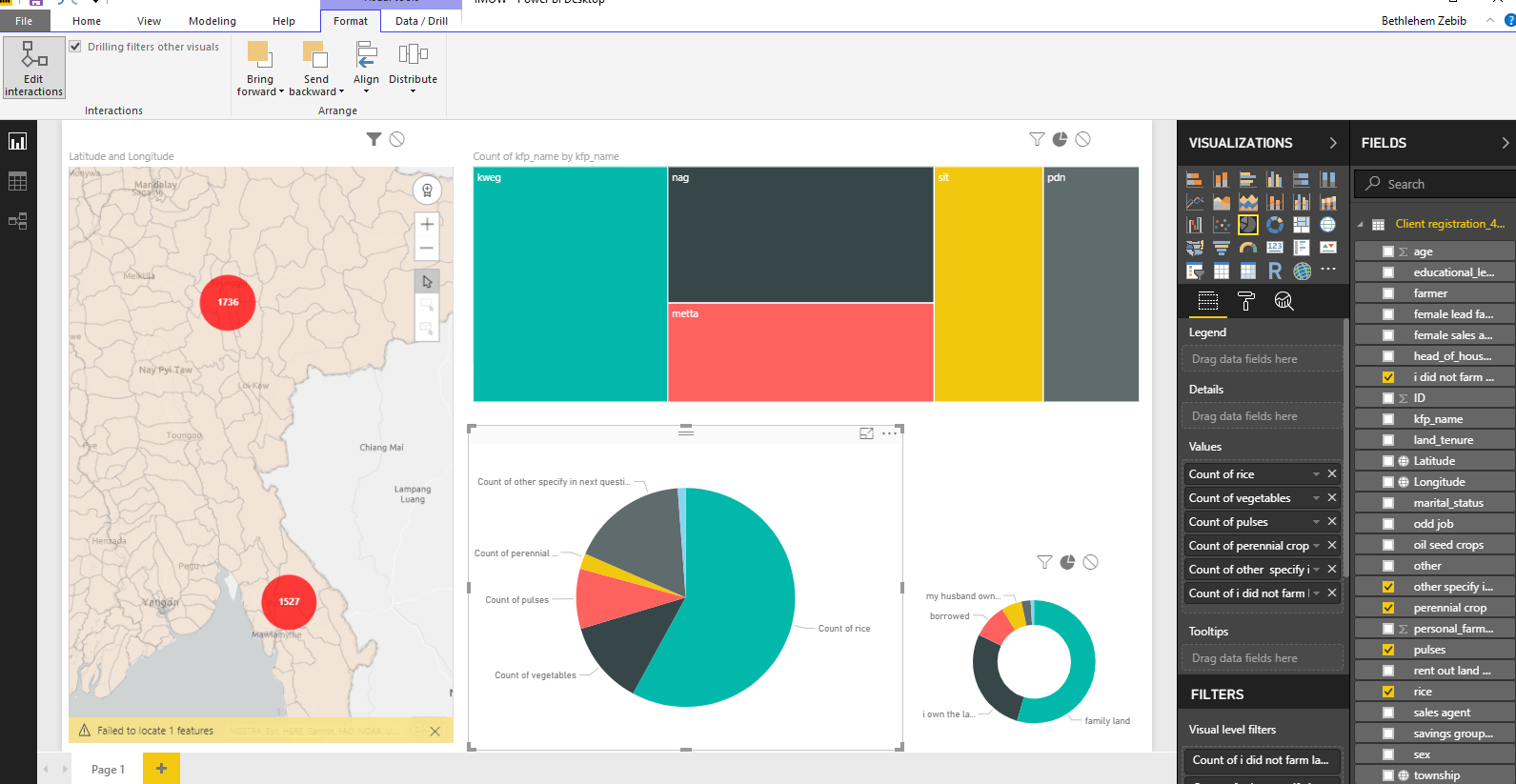Open the Format paint roller pane
The image size is (1516, 784).
point(1245,301)
